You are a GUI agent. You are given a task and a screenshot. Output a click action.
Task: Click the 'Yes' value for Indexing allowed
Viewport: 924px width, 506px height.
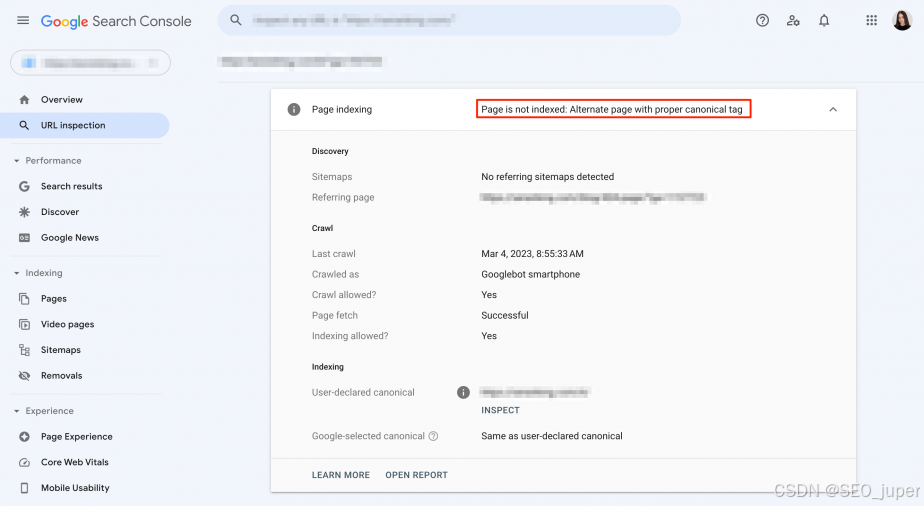tap(489, 336)
